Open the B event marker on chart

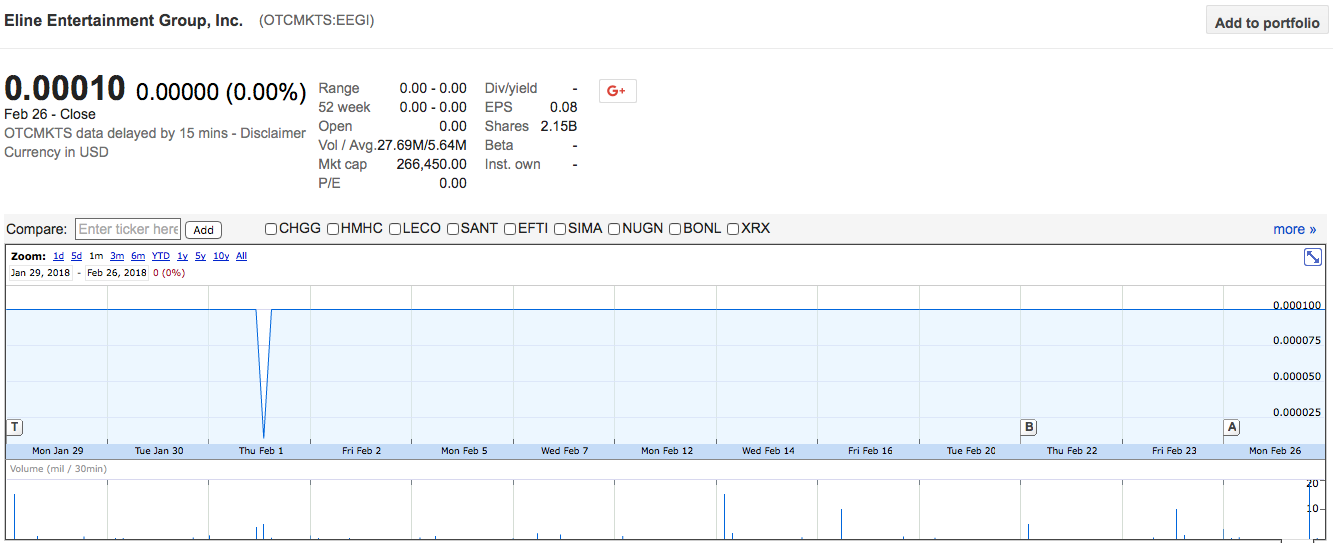pos(1029,427)
